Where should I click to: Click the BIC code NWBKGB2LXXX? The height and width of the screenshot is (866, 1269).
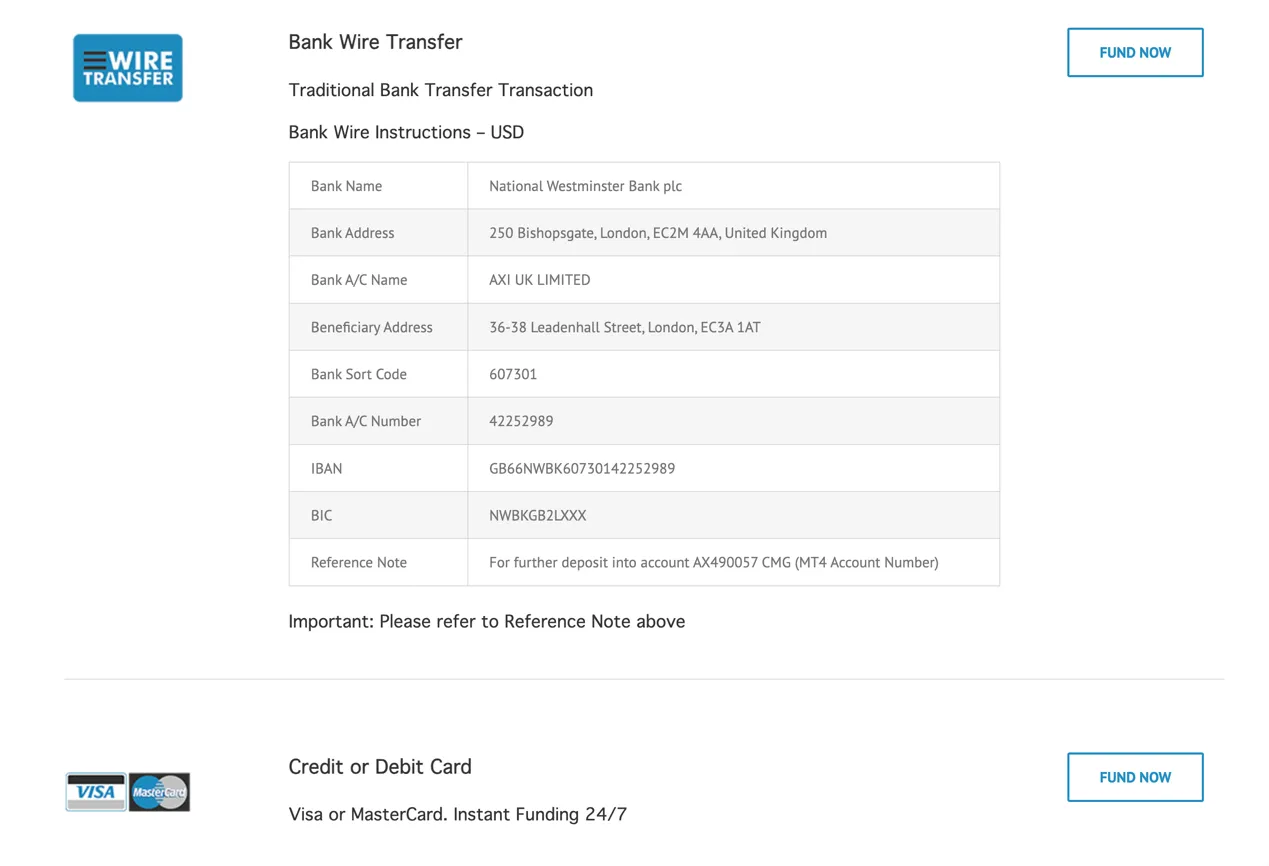pyautogui.click(x=538, y=515)
